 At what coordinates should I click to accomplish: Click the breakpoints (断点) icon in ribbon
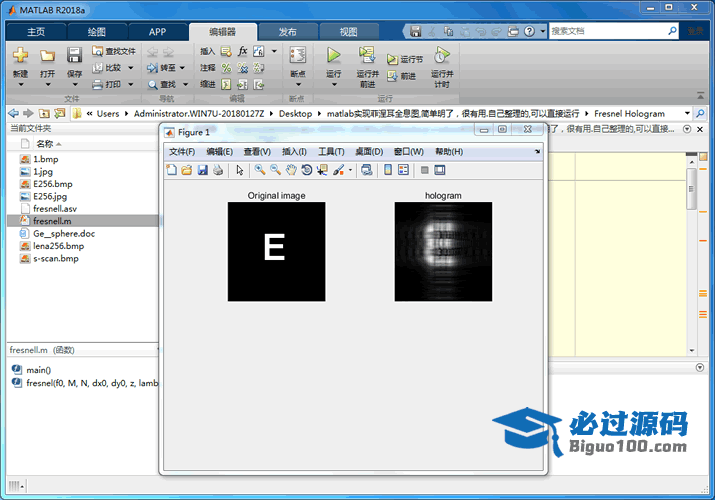pyautogui.click(x=297, y=56)
